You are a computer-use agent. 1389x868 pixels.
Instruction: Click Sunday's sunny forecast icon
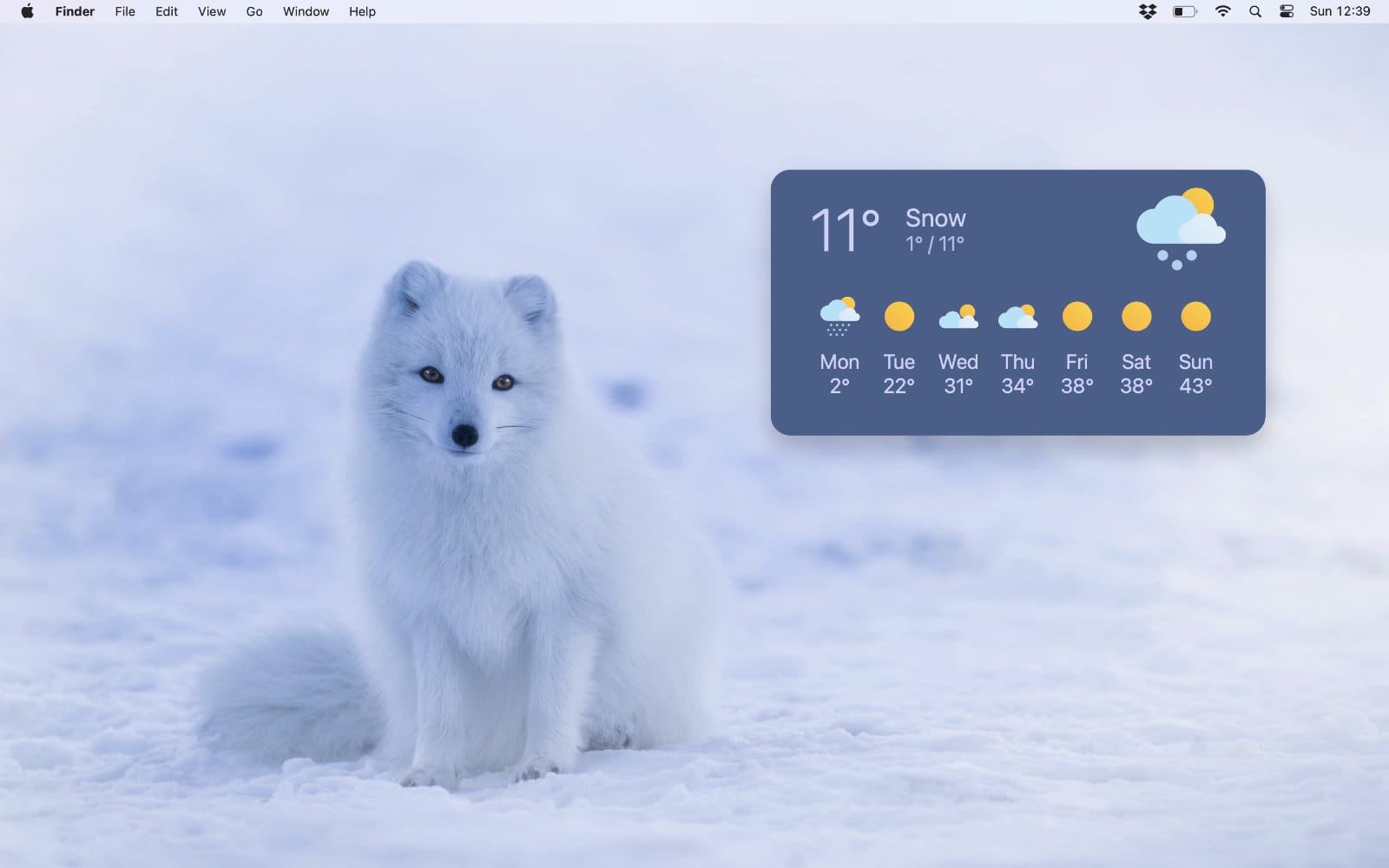click(x=1195, y=316)
